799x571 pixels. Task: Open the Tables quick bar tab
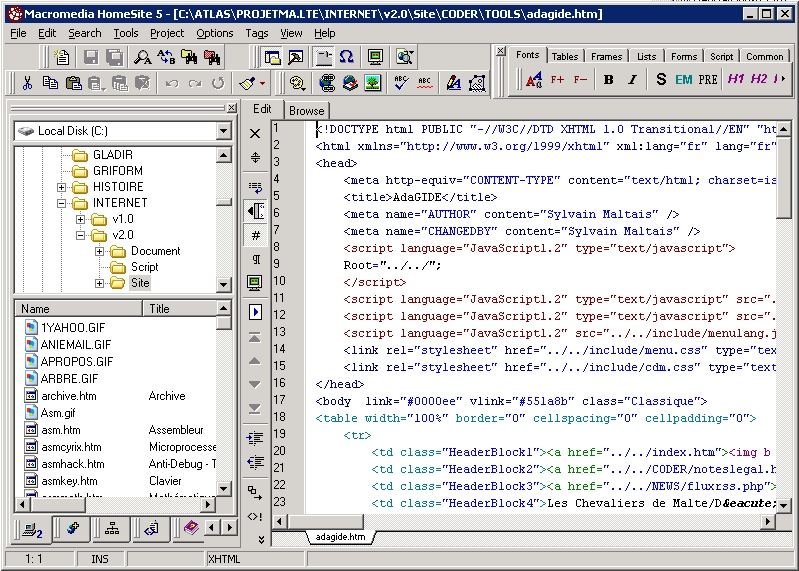[x=564, y=56]
